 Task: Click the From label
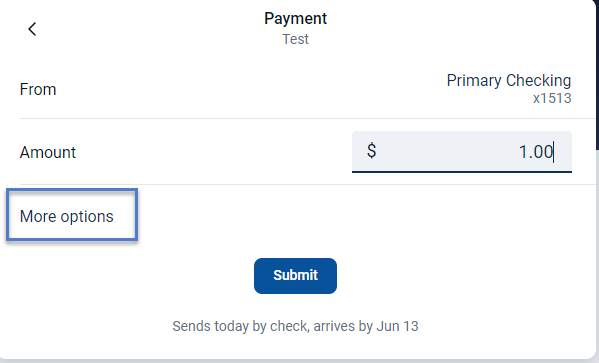pos(38,89)
